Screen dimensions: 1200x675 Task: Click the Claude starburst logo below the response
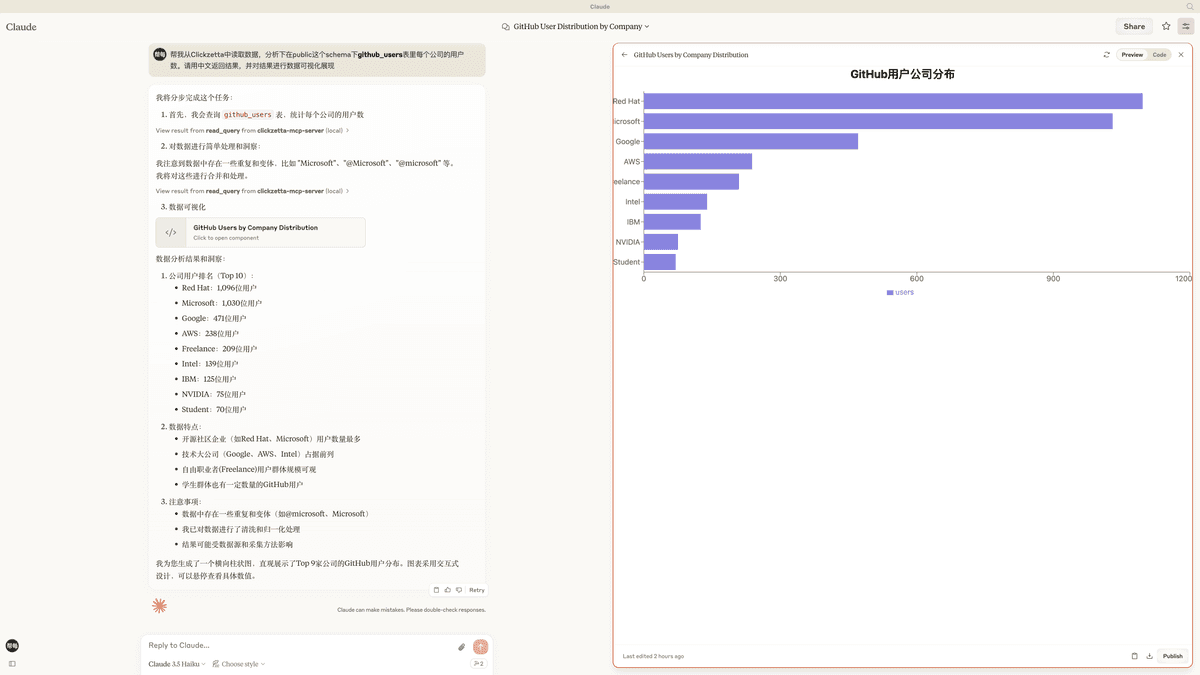click(159, 606)
